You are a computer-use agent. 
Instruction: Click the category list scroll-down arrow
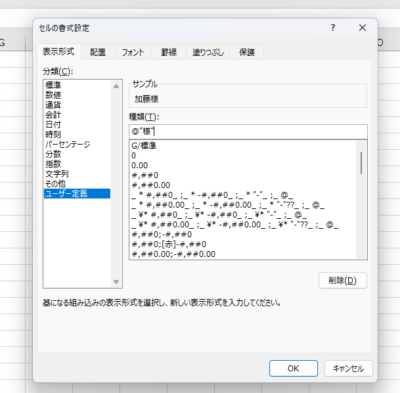(x=116, y=282)
